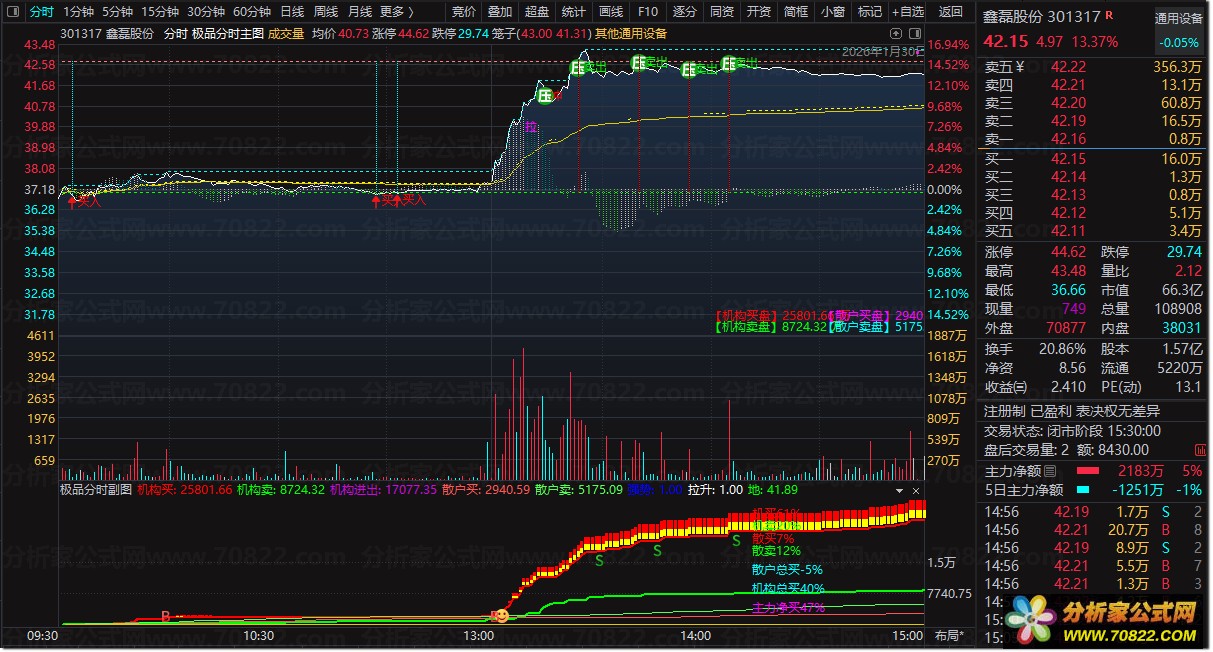
Task: Click the +自选 add-to-watchlist button
Action: tap(906, 12)
